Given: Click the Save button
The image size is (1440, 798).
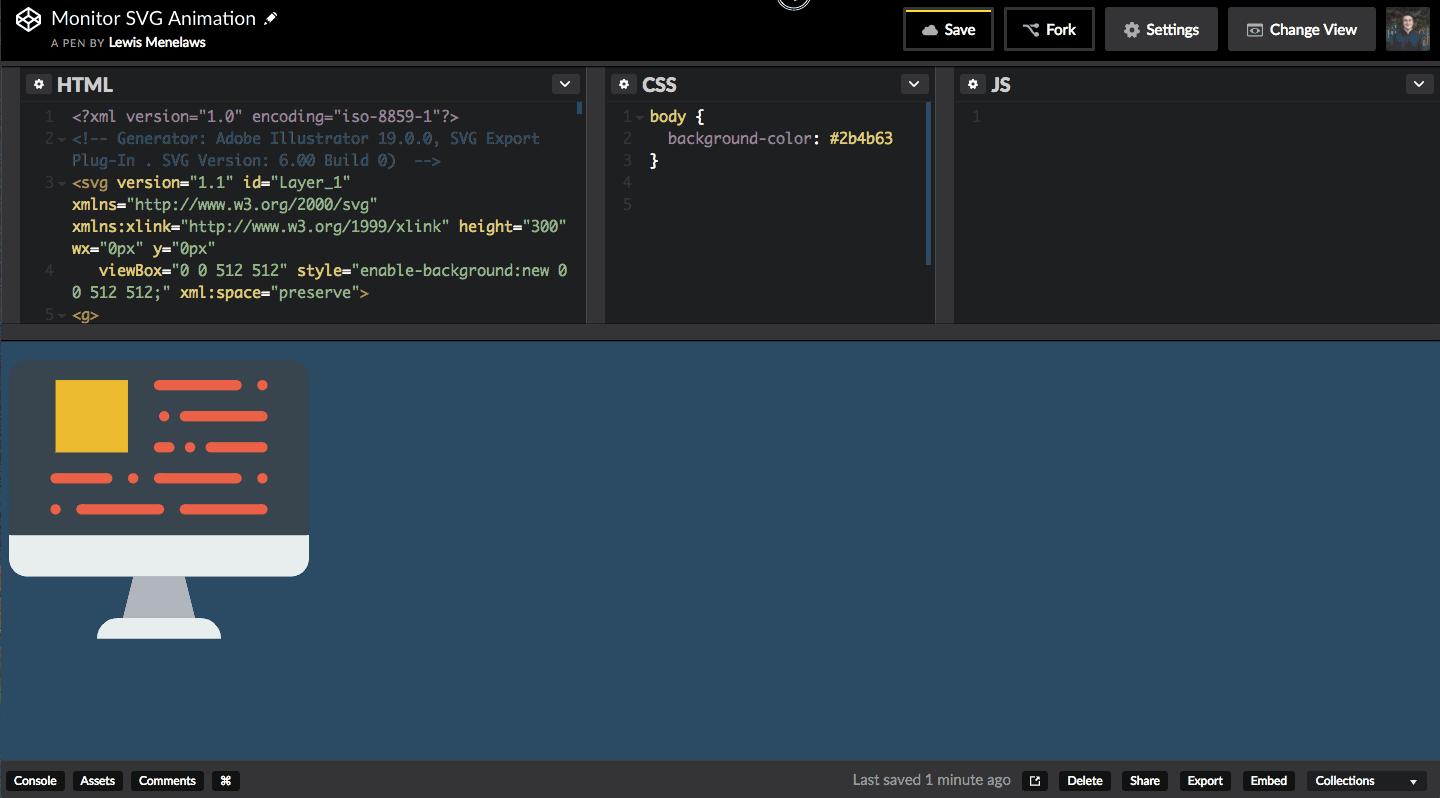Looking at the screenshot, I should coord(948,28).
